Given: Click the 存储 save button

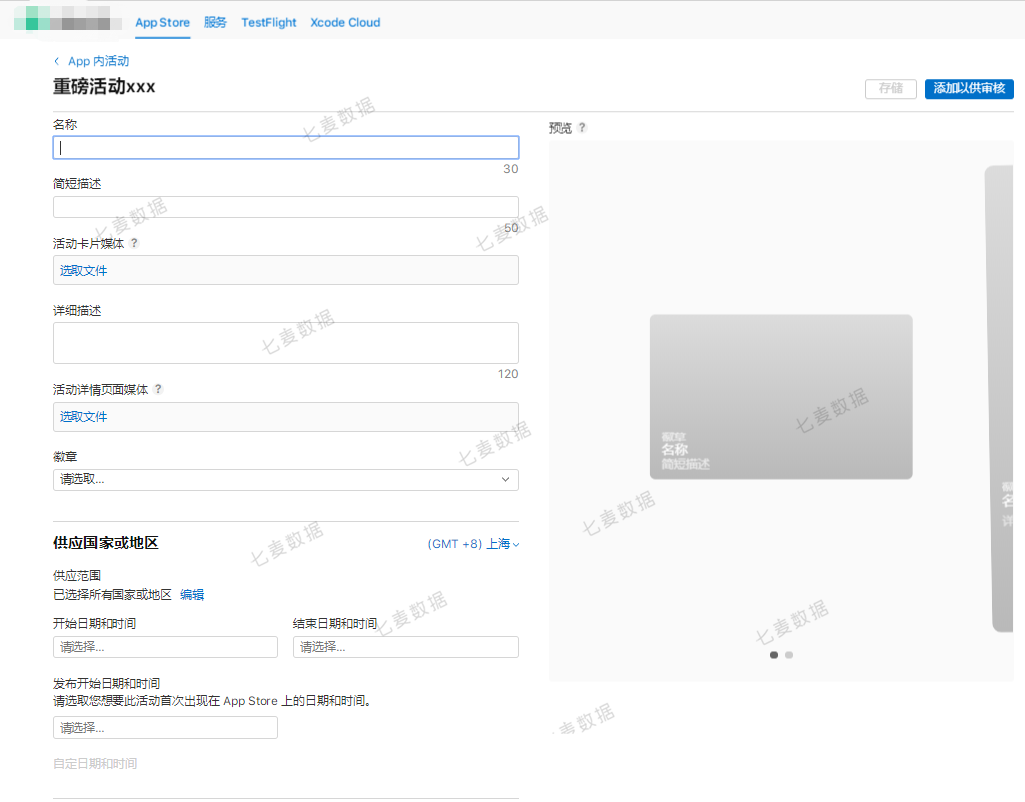Looking at the screenshot, I should point(890,88).
